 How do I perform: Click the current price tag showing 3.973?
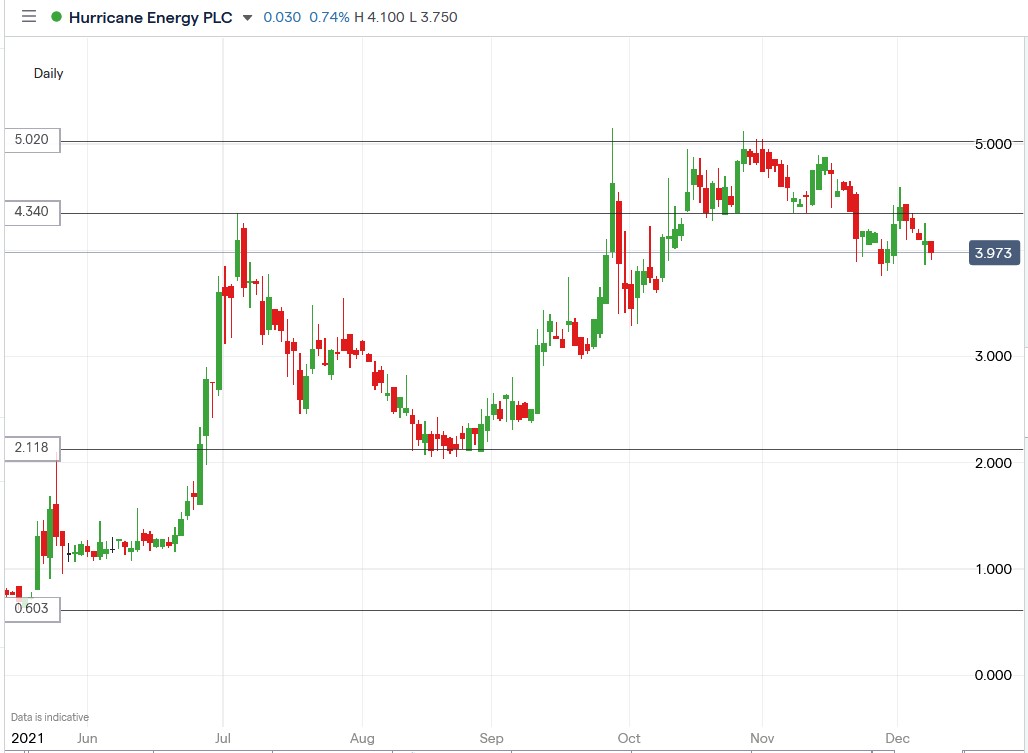pyautogui.click(x=993, y=253)
